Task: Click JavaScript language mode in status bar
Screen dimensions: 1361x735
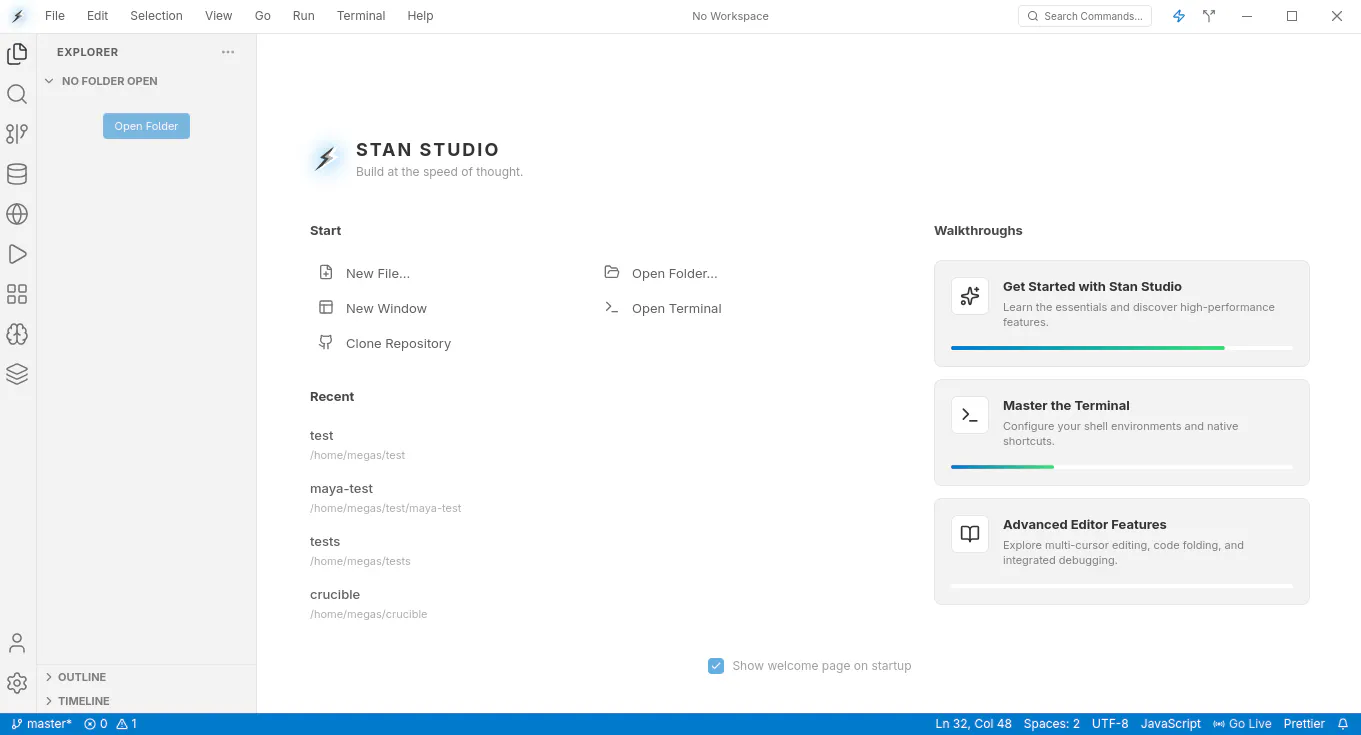Action: tap(1170, 724)
